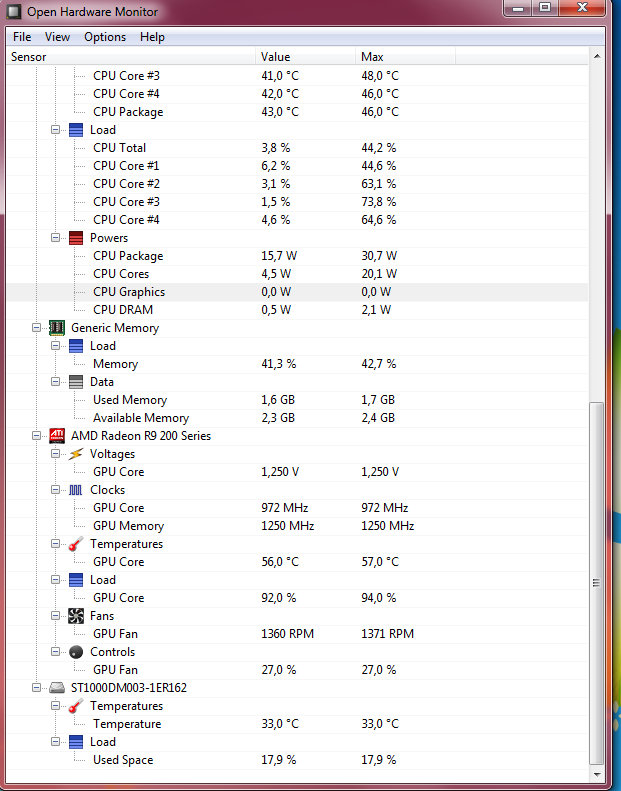This screenshot has width=621, height=791.
Task: Click the 1360 RPM fan value
Action: click(288, 634)
